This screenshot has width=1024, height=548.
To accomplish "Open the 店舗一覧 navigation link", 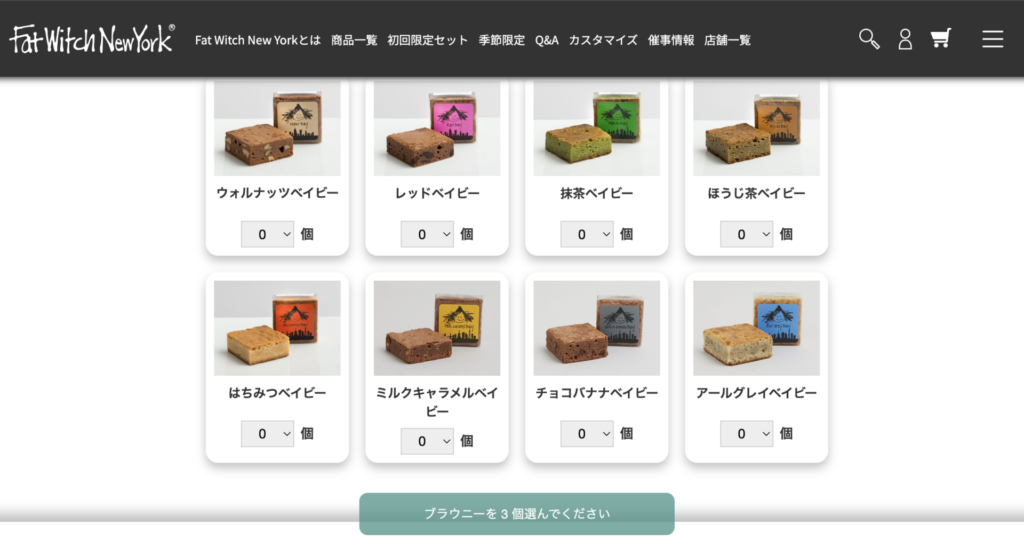I will (x=728, y=40).
